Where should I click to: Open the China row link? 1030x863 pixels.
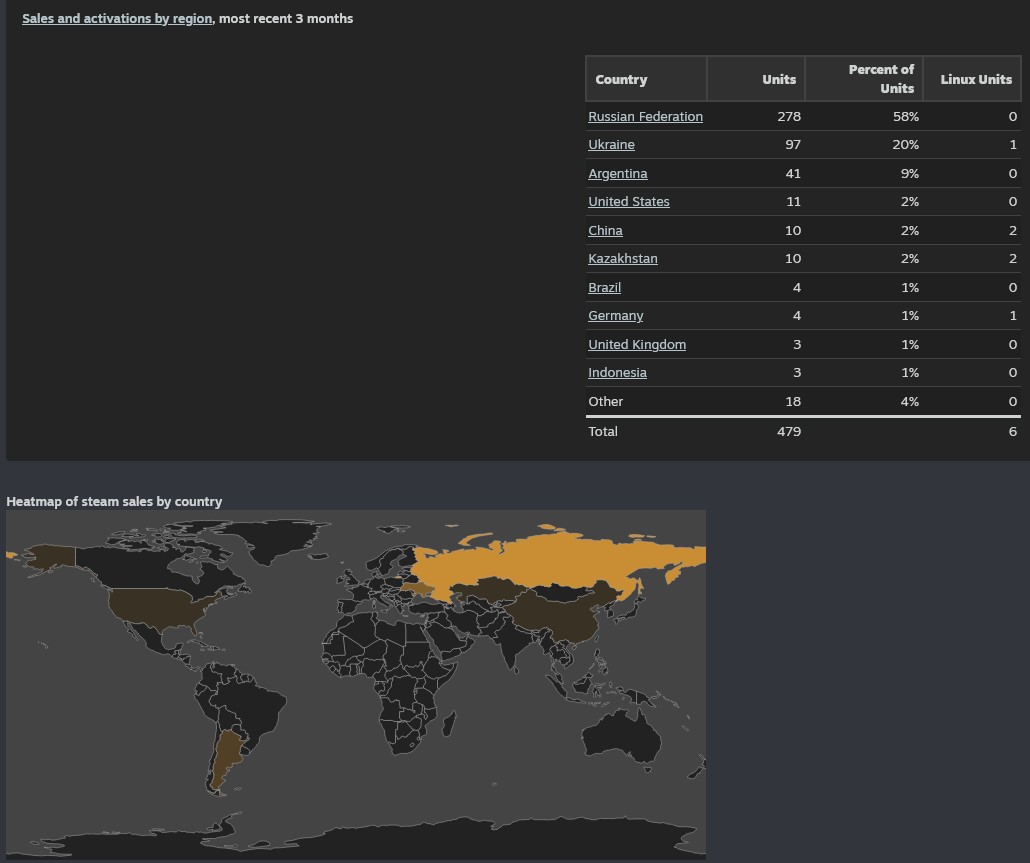click(605, 231)
